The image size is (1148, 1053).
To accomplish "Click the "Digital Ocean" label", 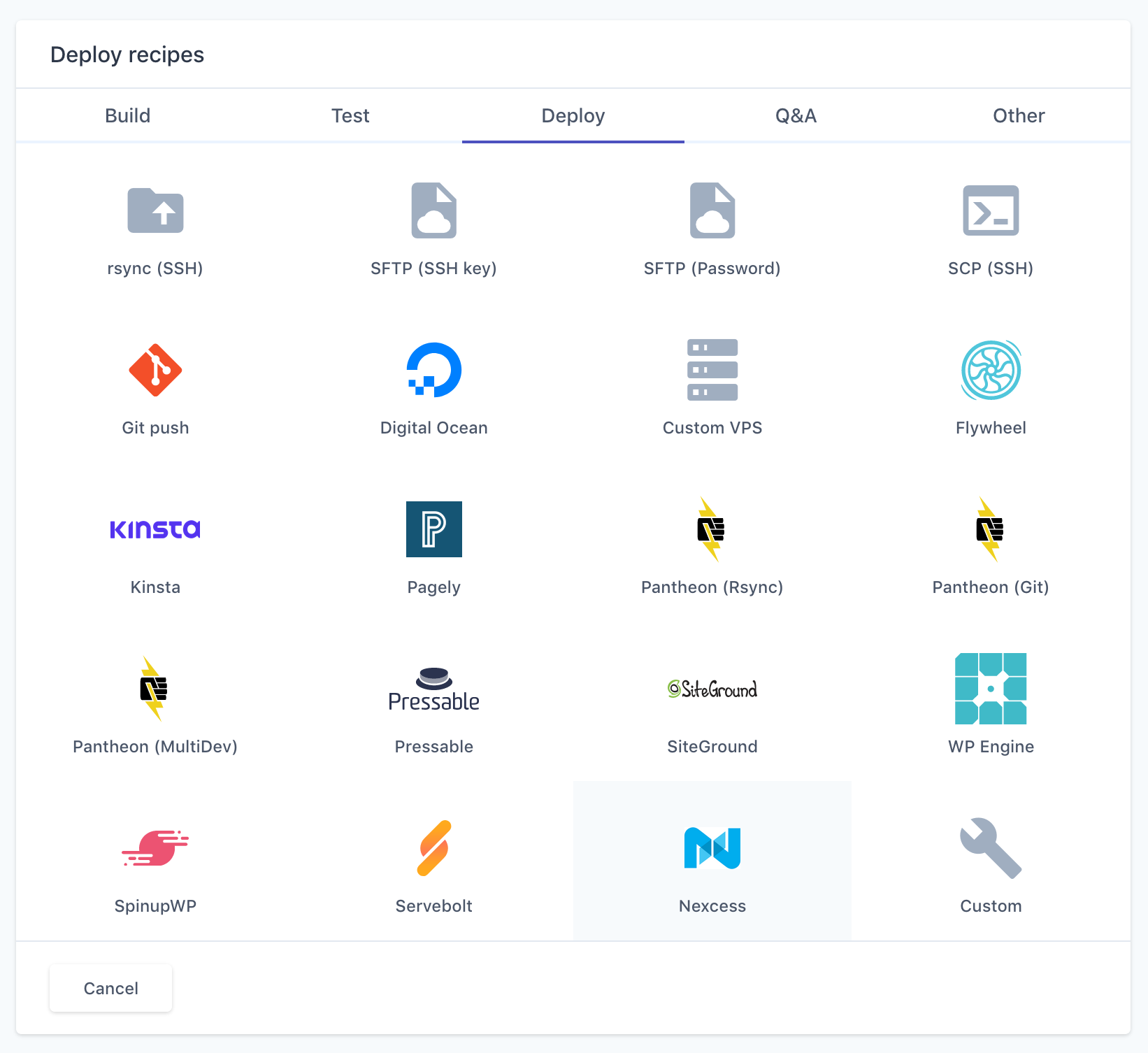I will pyautogui.click(x=433, y=428).
